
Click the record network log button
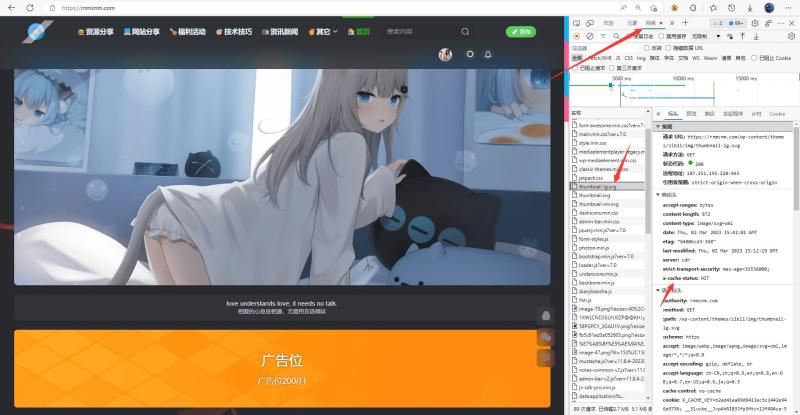577,36
